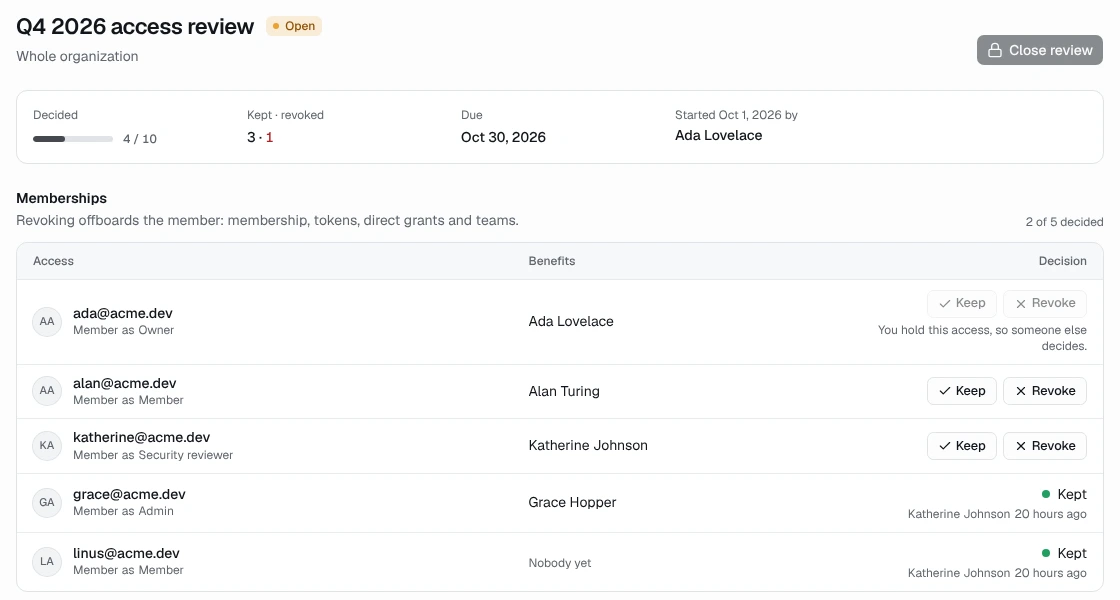The height and width of the screenshot is (600, 1120).
Task: Click the green Kept dot for linus@acme.dev
Action: pyautogui.click(x=1046, y=553)
